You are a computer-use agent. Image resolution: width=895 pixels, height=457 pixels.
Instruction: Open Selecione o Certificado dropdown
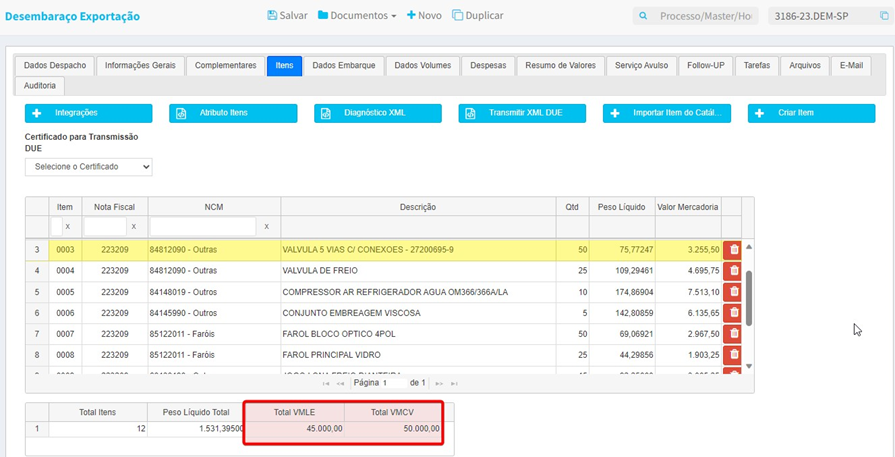point(88,167)
